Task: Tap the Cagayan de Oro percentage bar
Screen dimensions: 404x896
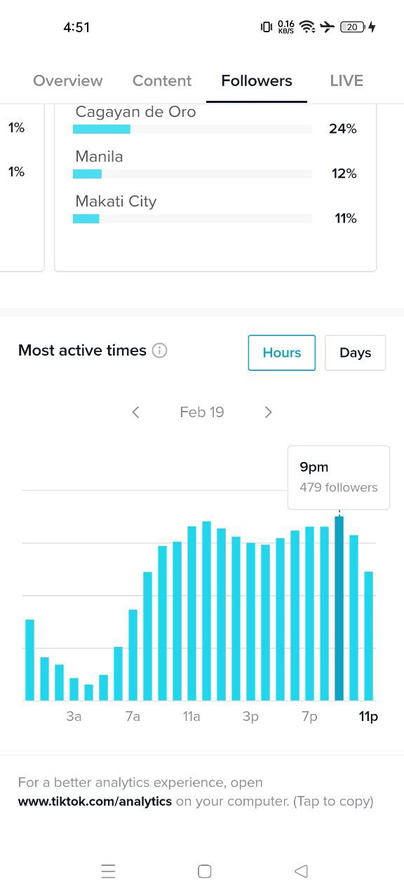Action: [x=192, y=129]
